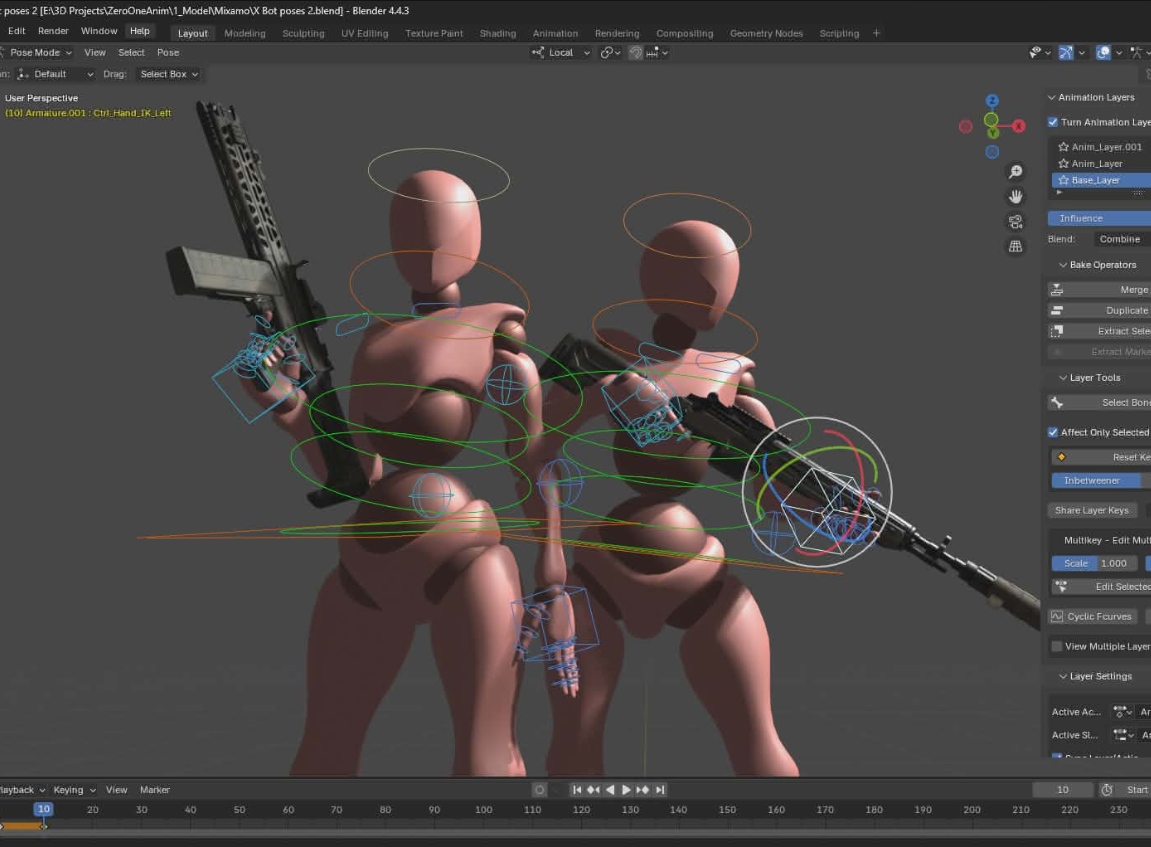Open the Local transform orientation dropdown

point(561,53)
